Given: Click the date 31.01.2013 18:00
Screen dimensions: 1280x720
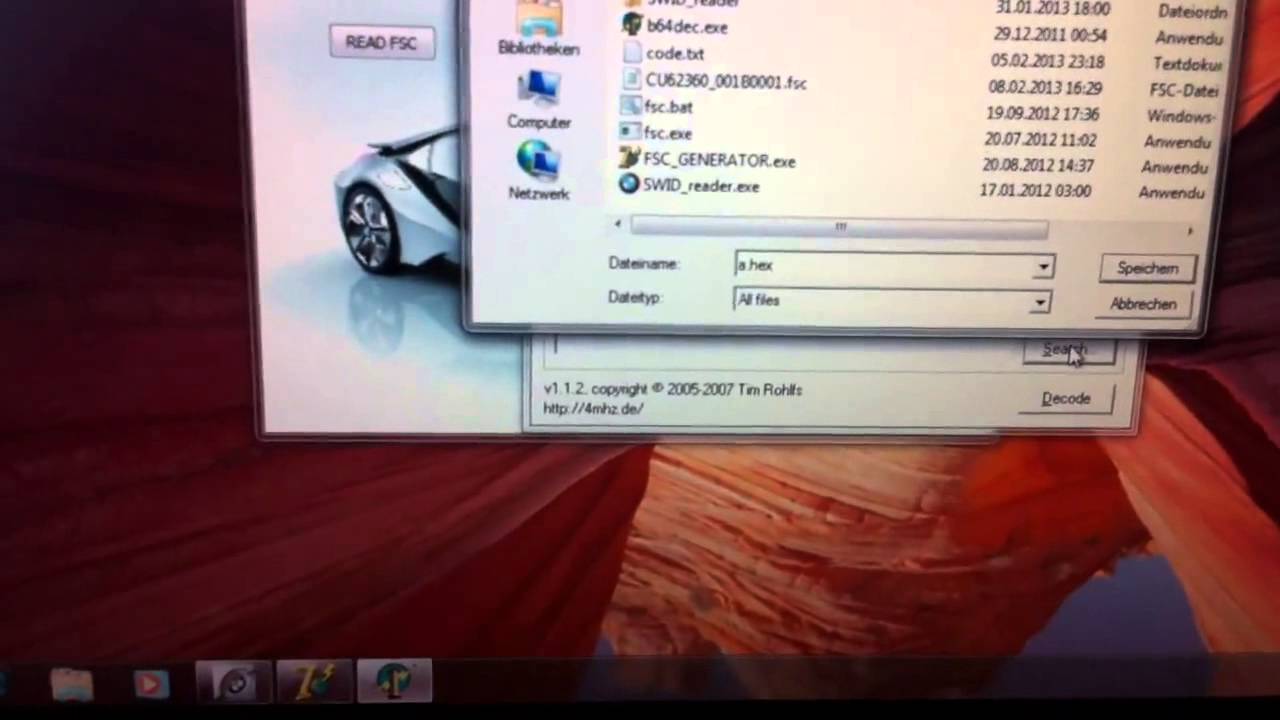Looking at the screenshot, I should [1053, 8].
